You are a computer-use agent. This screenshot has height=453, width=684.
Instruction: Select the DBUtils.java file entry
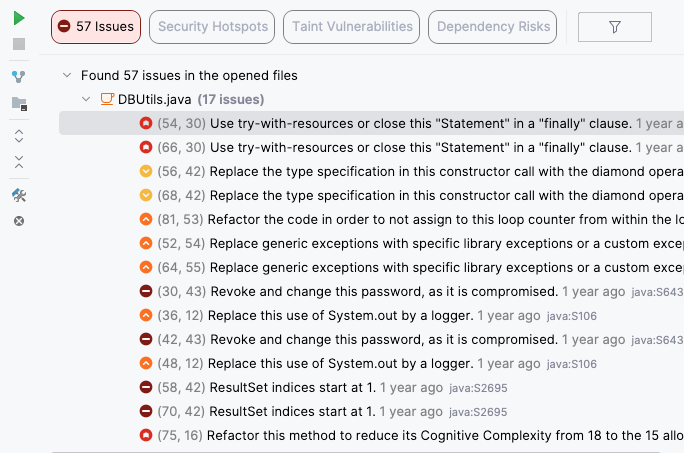pos(154,99)
